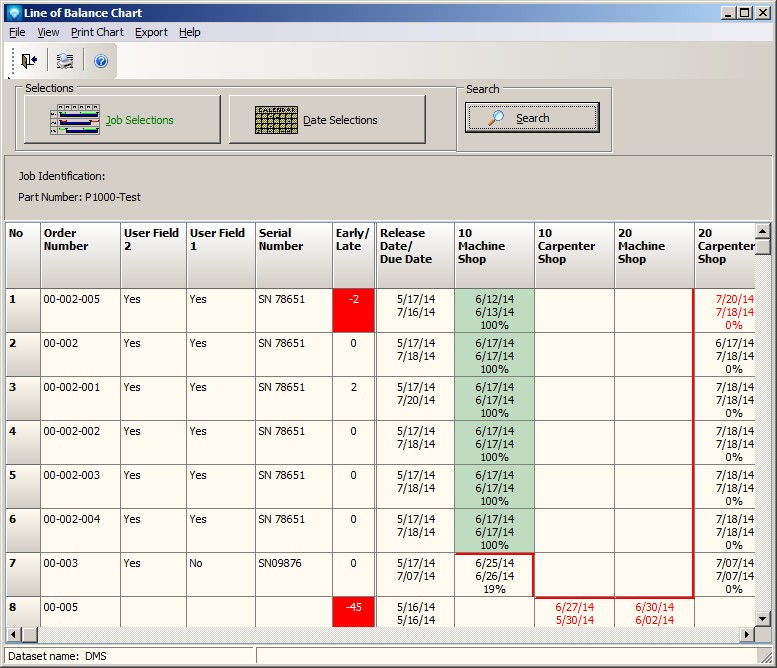Screen dimensions: 777x668
Task: Click the print chart toolbar icon
Action: (x=65, y=61)
